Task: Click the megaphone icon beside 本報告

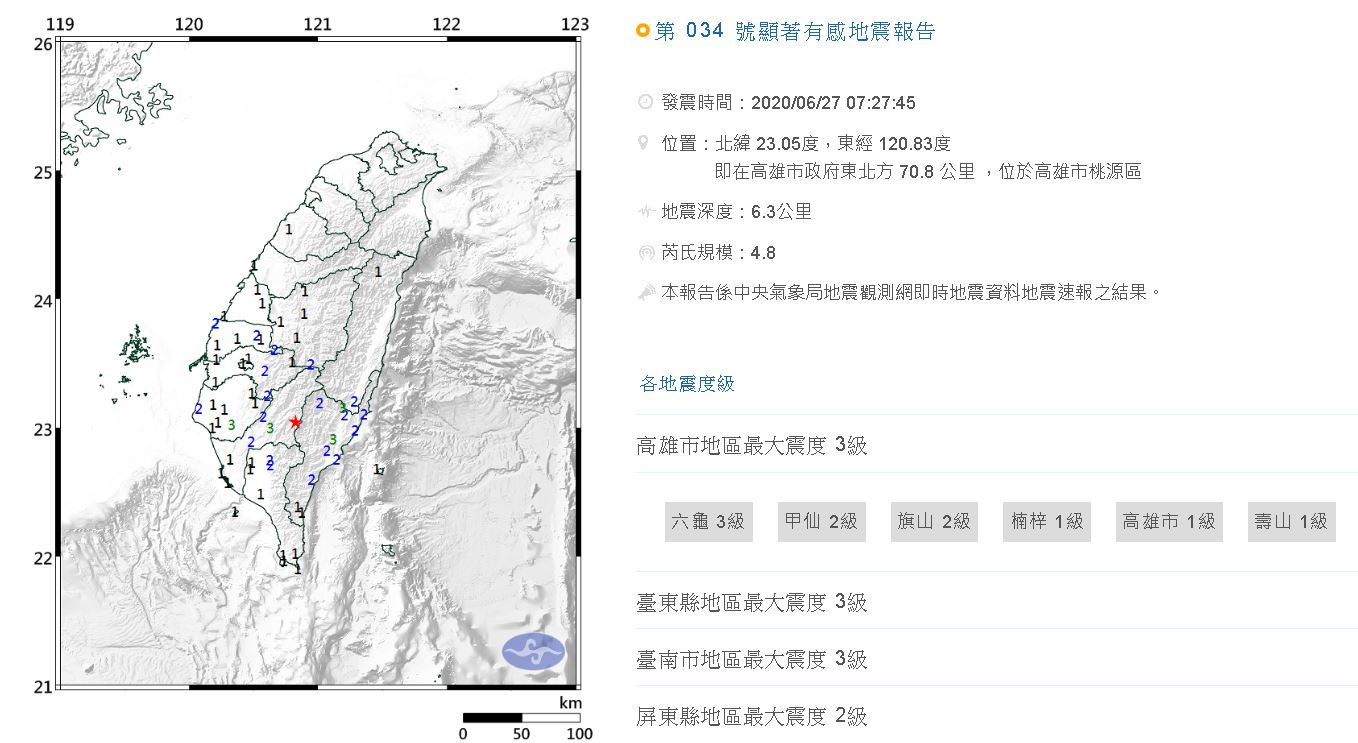Action: click(645, 293)
